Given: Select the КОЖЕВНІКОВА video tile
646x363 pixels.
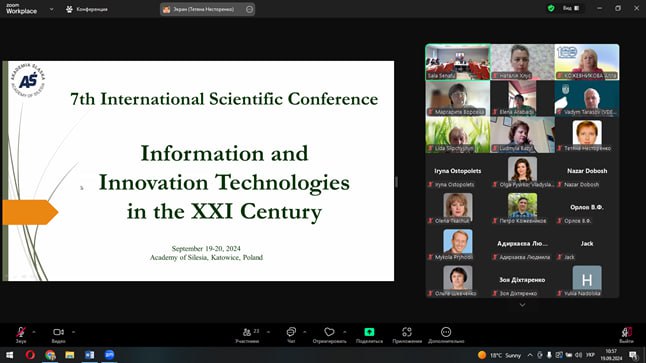Looking at the screenshot, I should (587, 62).
